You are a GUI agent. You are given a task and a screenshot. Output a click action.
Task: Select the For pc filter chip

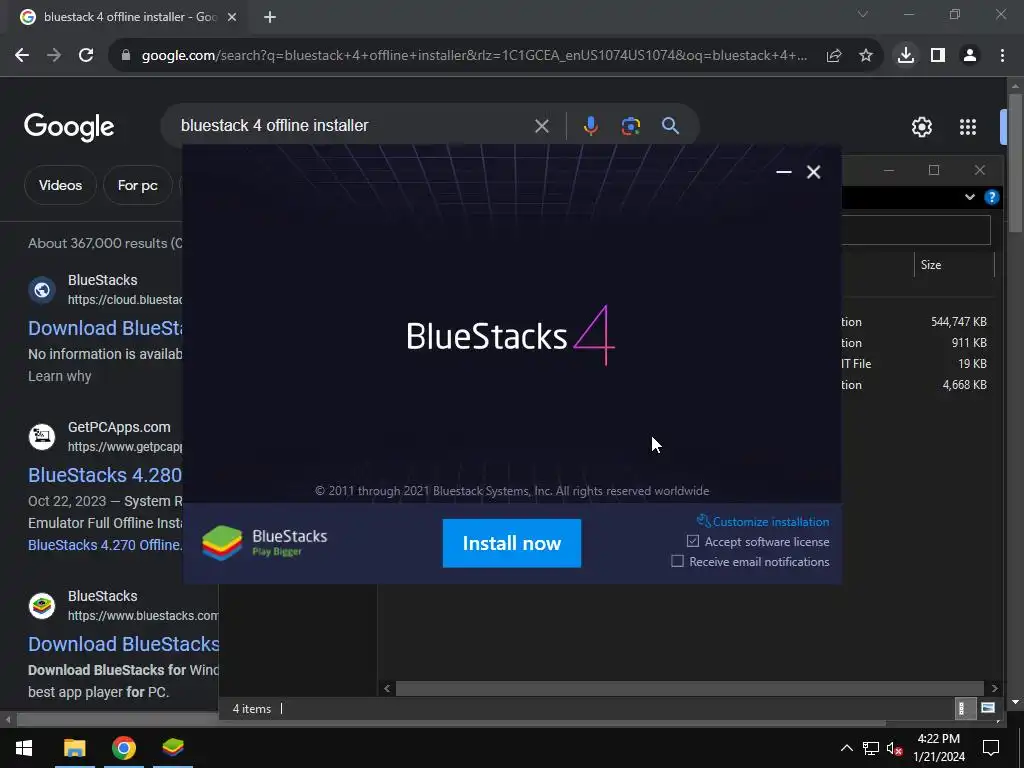[x=137, y=185]
